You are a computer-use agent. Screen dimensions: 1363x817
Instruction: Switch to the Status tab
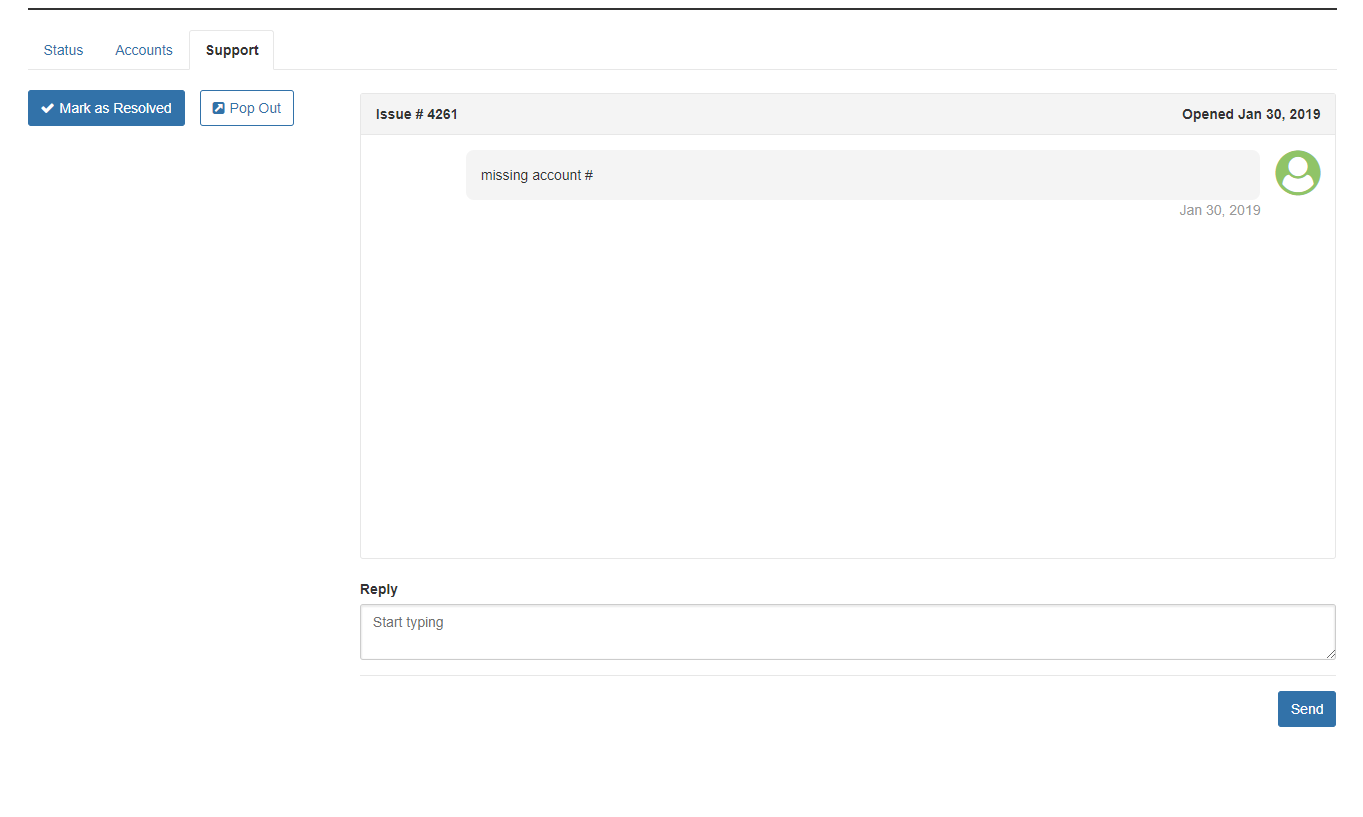[x=63, y=50]
